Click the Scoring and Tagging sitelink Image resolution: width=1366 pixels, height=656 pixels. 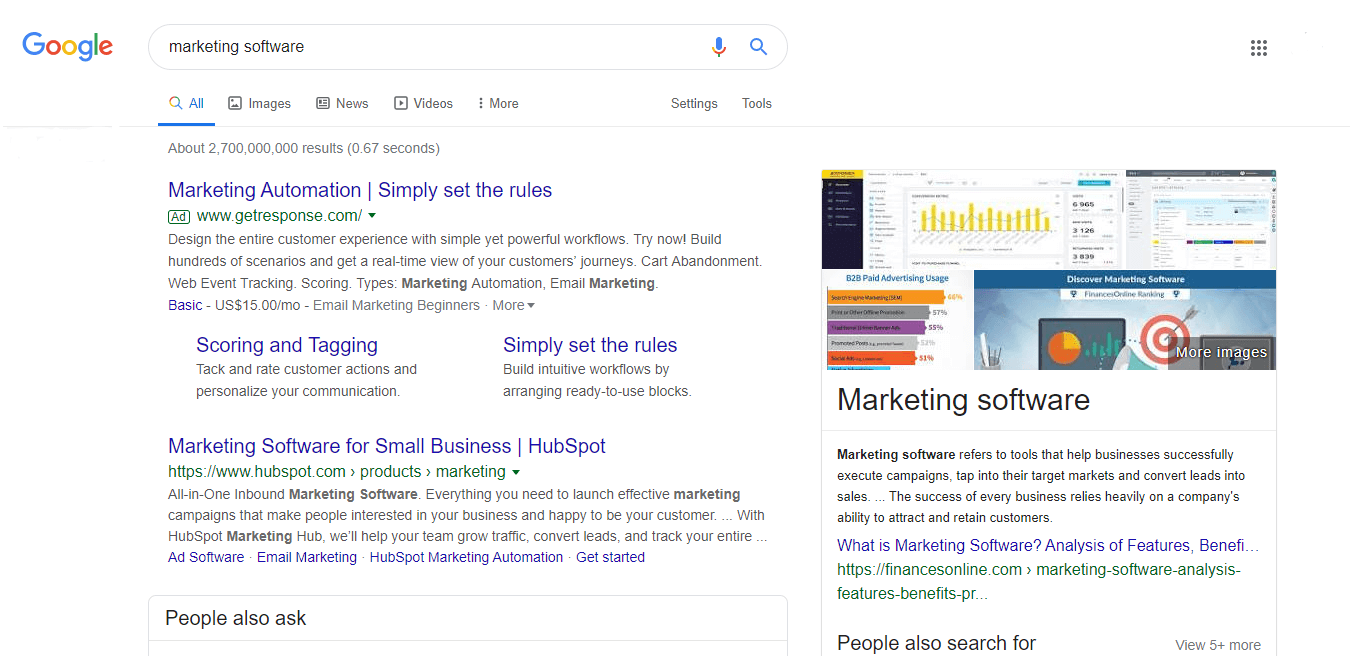(x=287, y=344)
